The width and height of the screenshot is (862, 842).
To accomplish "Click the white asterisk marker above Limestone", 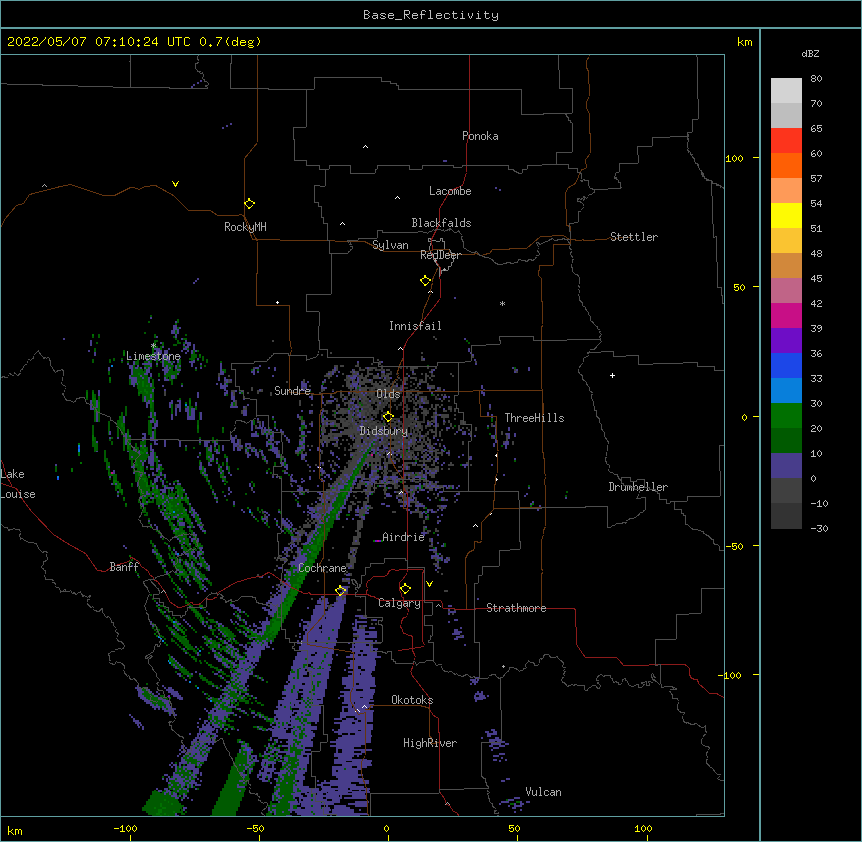I will pyautogui.click(x=153, y=345).
